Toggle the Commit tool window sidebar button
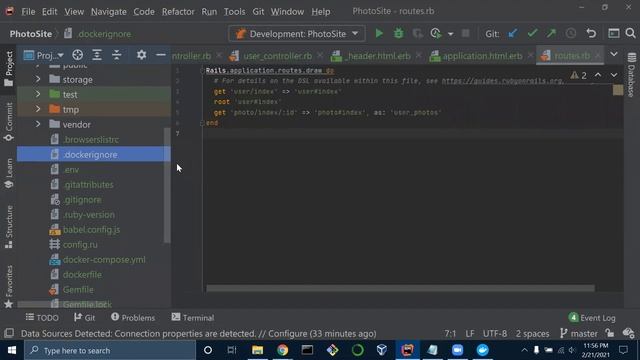This screenshot has height=360, width=640. pos(9,122)
